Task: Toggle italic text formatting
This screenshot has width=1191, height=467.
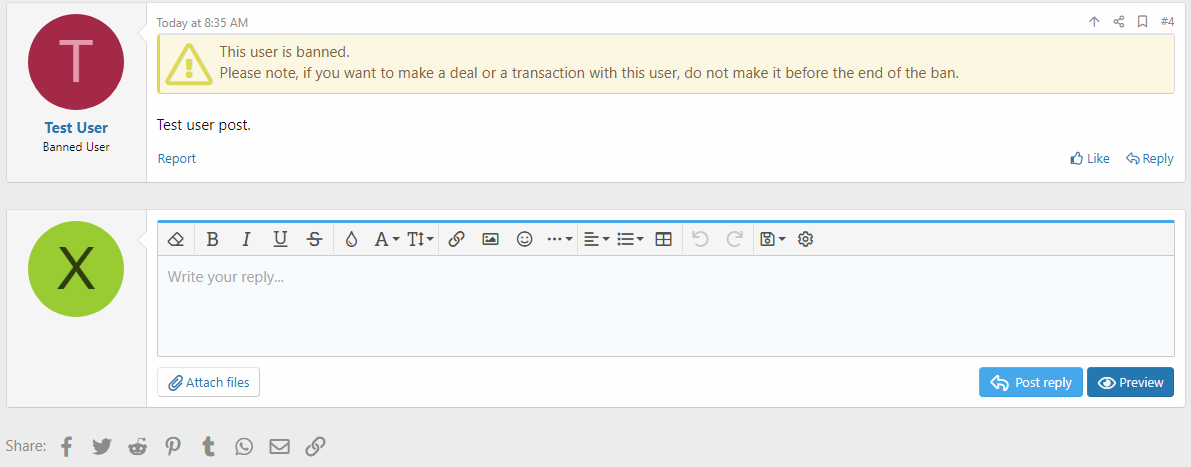Action: (x=246, y=239)
